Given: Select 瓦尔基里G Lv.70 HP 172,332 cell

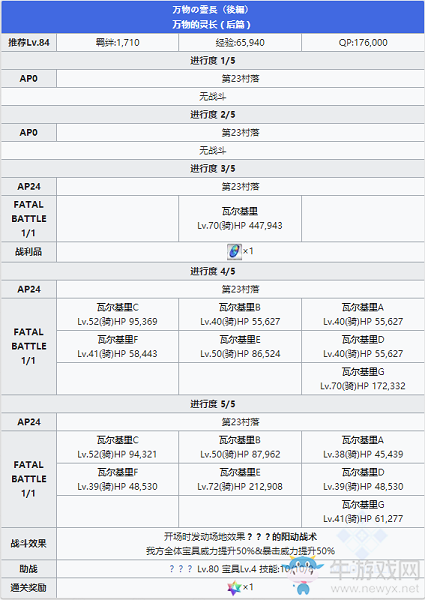Looking at the screenshot, I should tap(363, 379).
